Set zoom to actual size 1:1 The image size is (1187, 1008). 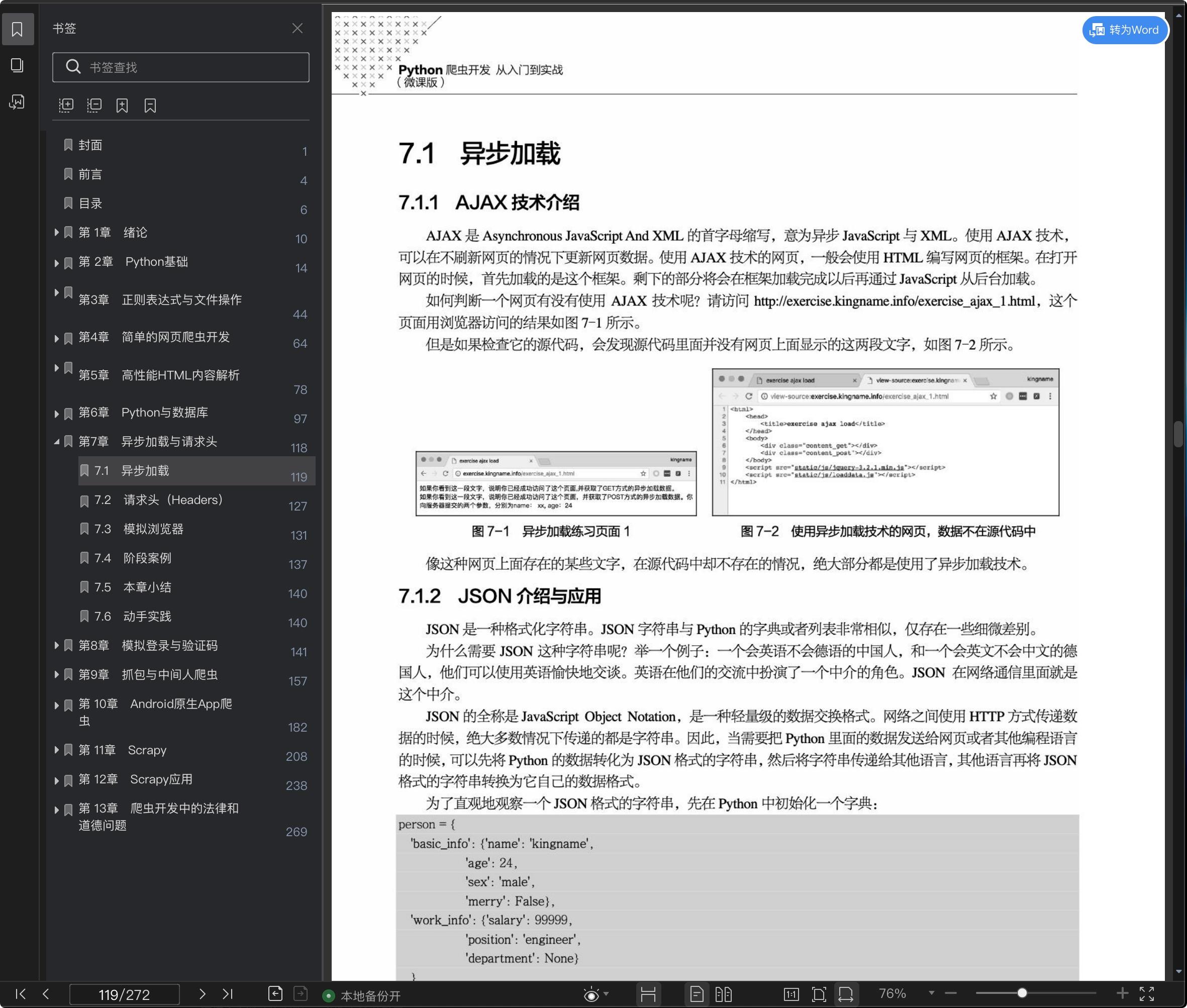coord(792,994)
